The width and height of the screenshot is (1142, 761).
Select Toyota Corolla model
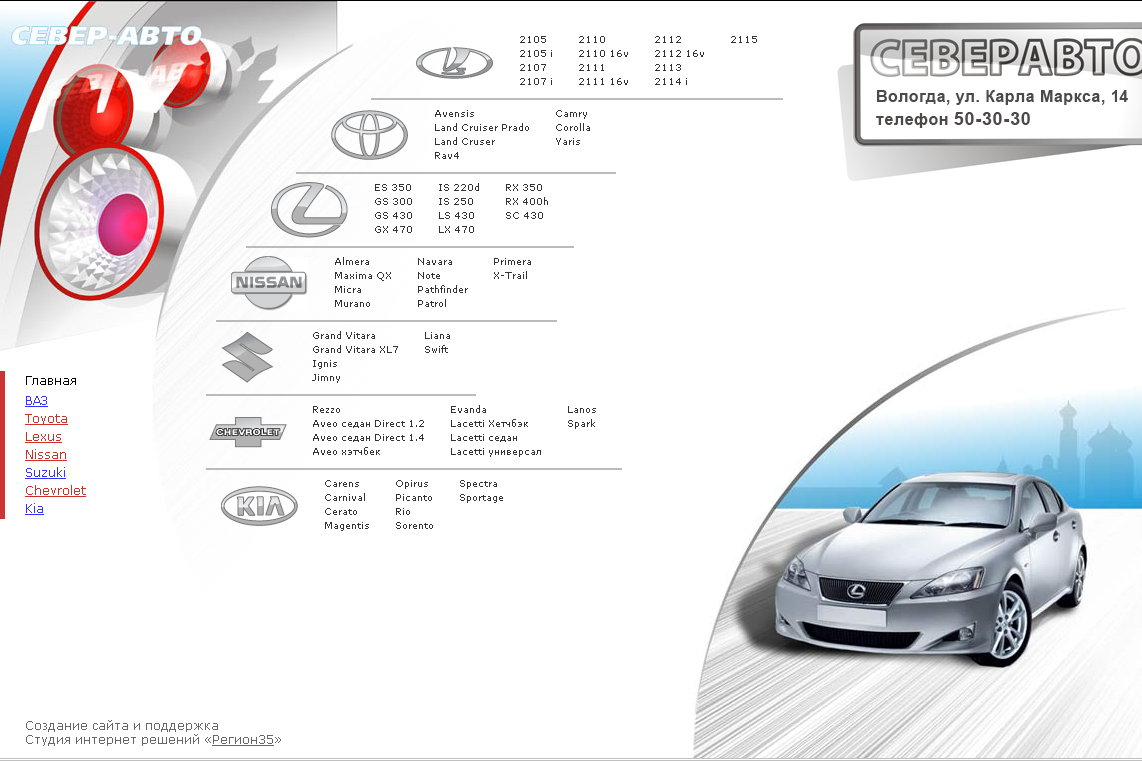pos(572,127)
